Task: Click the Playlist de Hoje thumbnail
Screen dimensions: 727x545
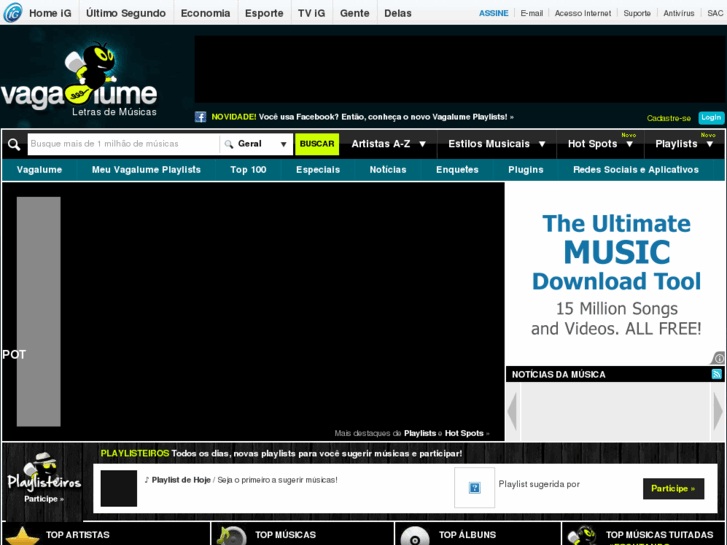Action: click(119, 488)
